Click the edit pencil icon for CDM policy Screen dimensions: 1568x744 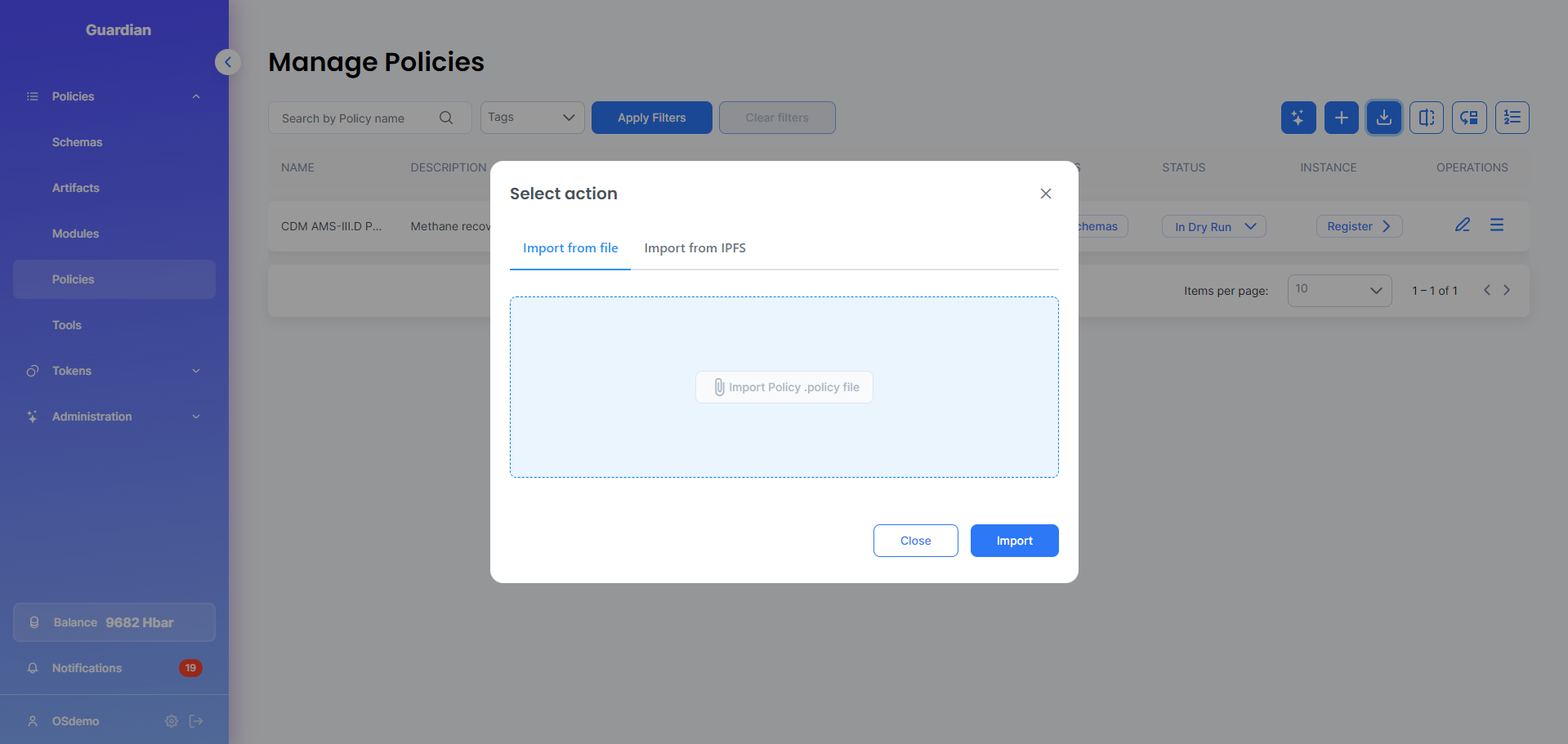click(x=1462, y=225)
